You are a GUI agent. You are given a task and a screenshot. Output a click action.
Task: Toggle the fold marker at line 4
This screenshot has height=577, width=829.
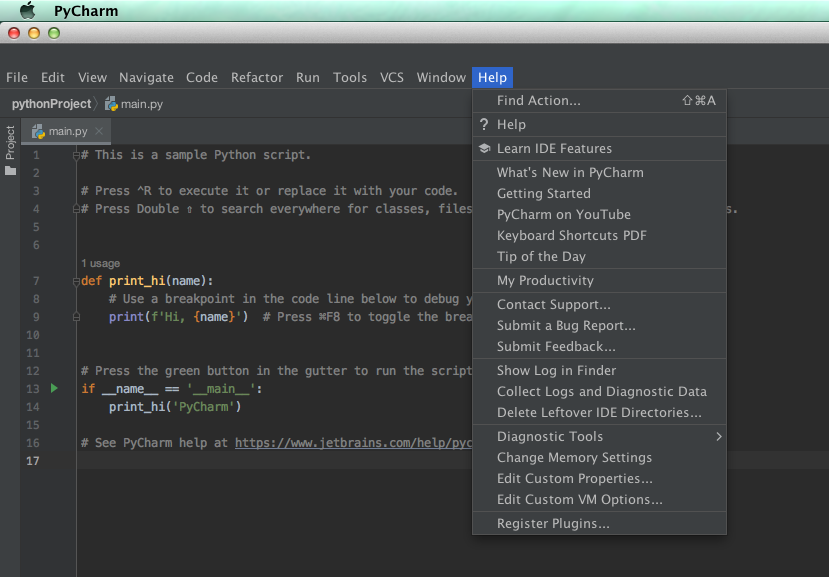coord(76,209)
